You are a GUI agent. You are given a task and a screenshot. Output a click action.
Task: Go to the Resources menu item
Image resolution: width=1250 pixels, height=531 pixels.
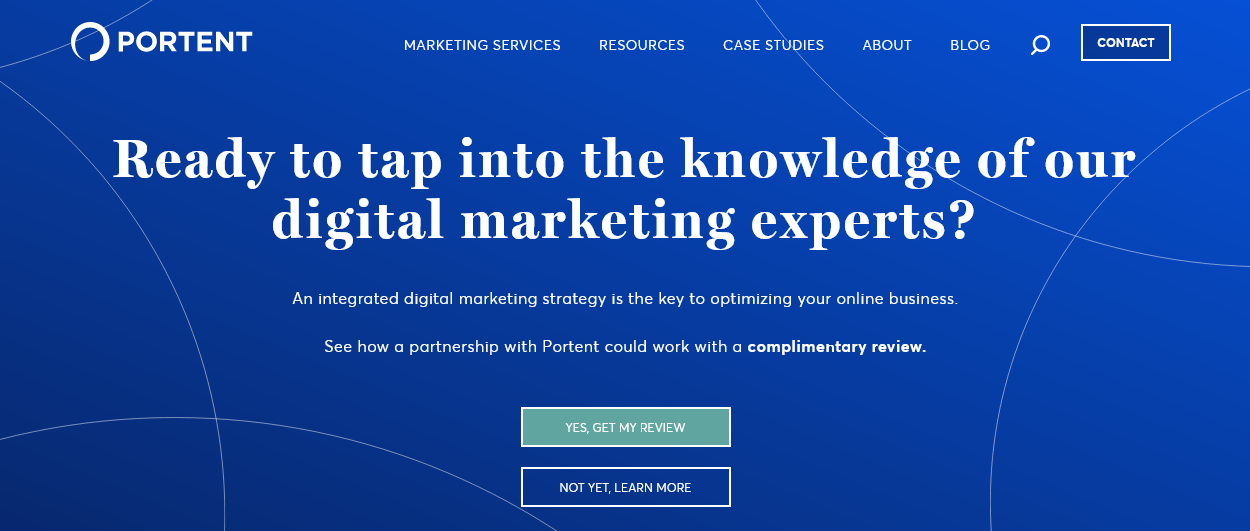point(642,45)
